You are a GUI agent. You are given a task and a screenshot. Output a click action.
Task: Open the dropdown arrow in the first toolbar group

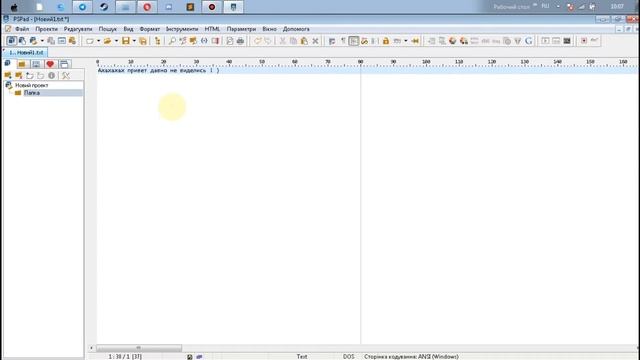42,41
